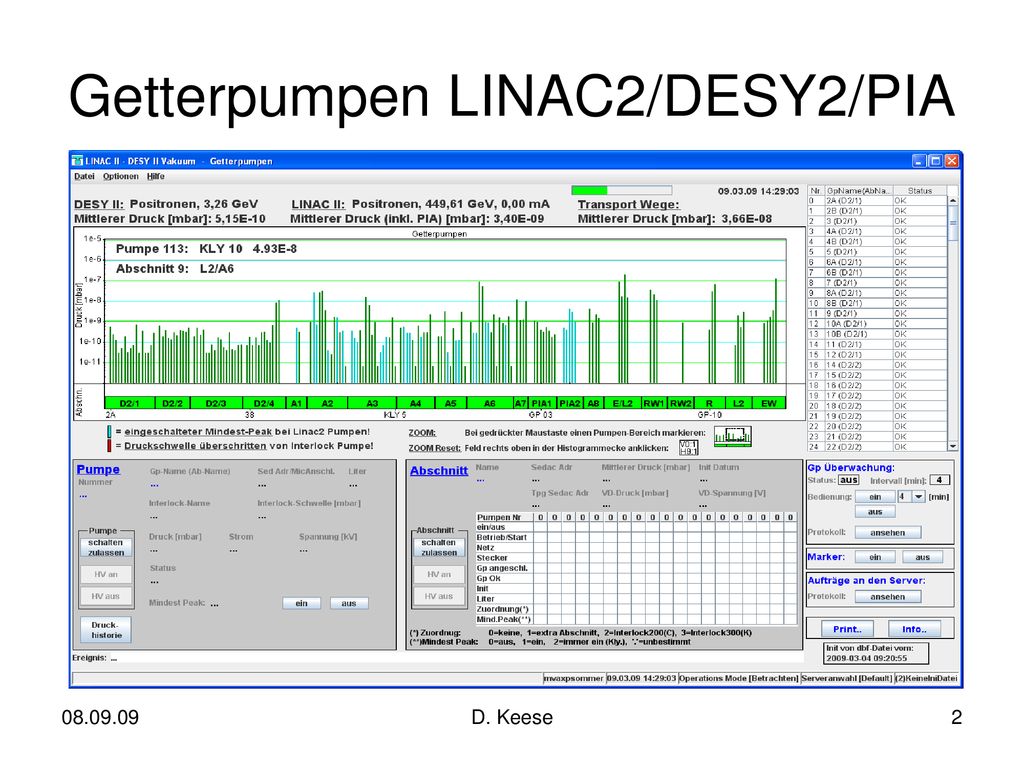Select section PIA2 in Abschnitt bar
1024x768 pixels.
(x=569, y=404)
